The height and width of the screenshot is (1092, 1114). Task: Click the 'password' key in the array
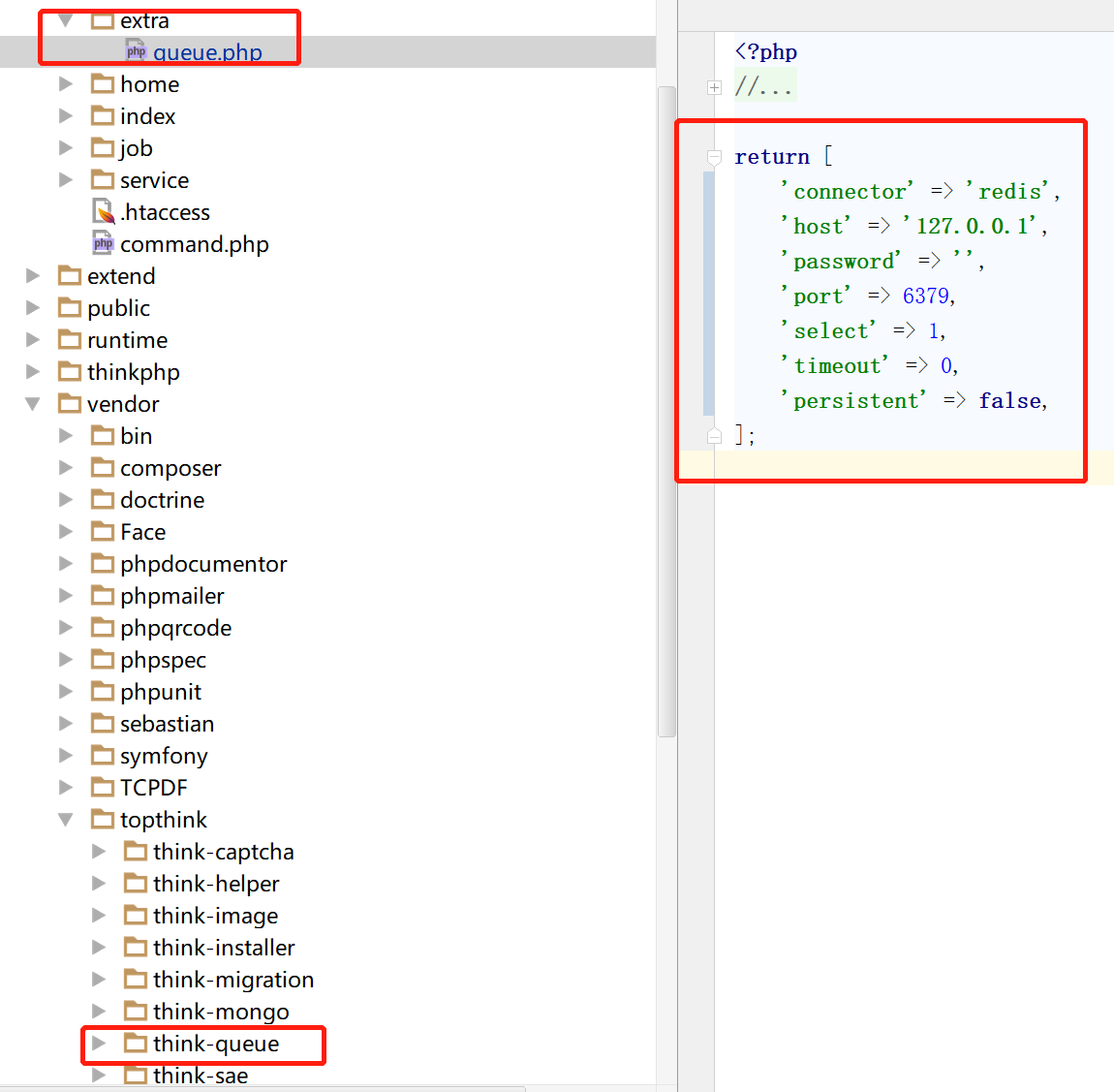[x=841, y=261]
